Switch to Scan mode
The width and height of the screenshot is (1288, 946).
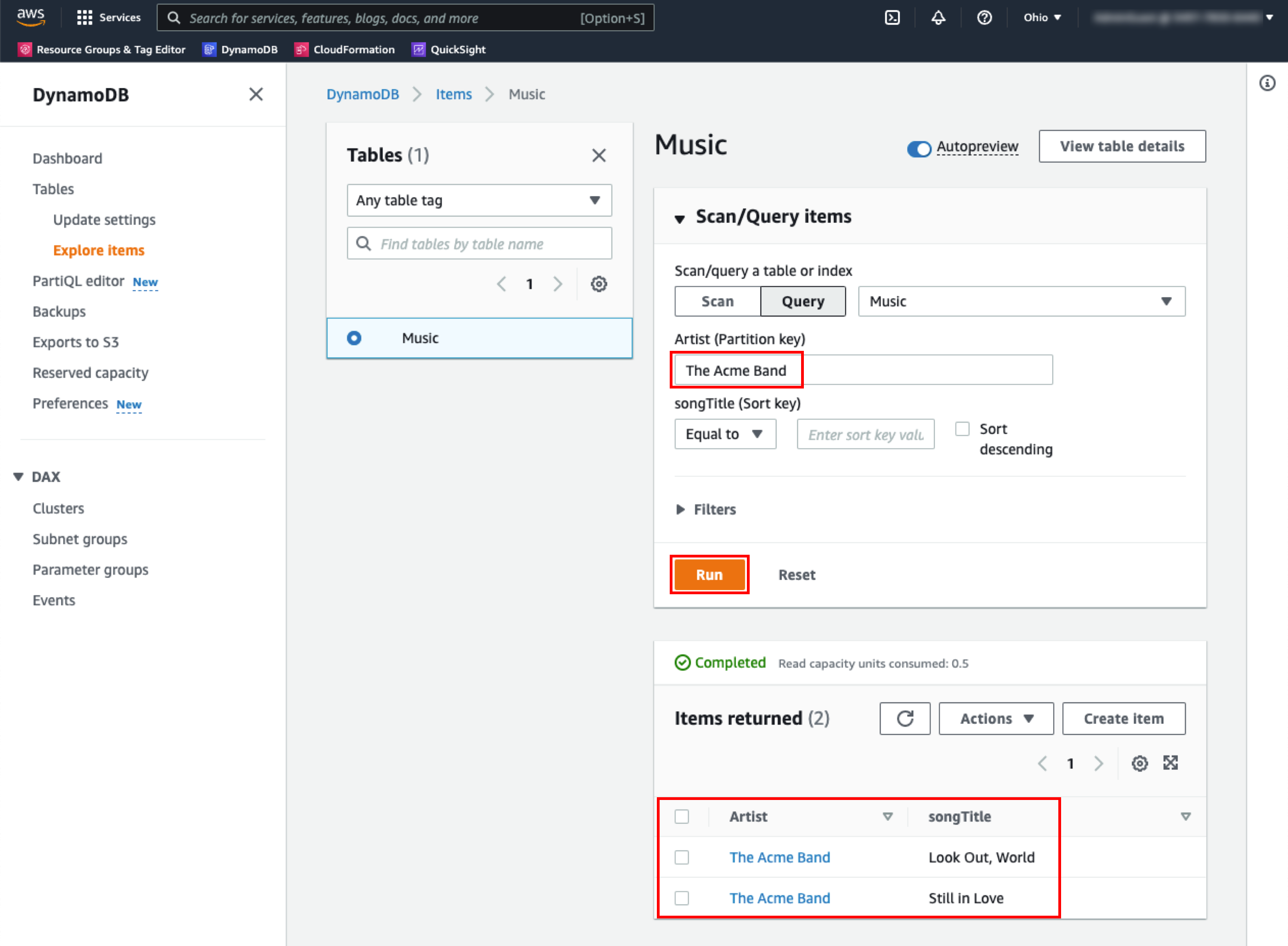point(717,301)
